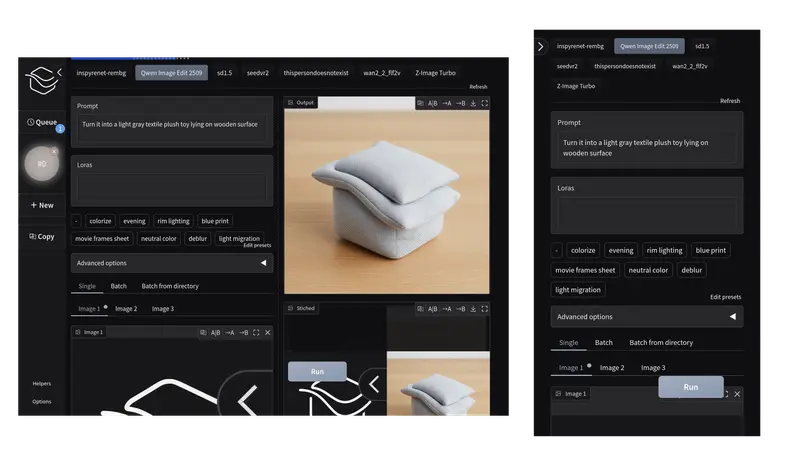The width and height of the screenshot is (800, 460).
Task: Expand Advanced options in wide layout
Action: click(172, 263)
